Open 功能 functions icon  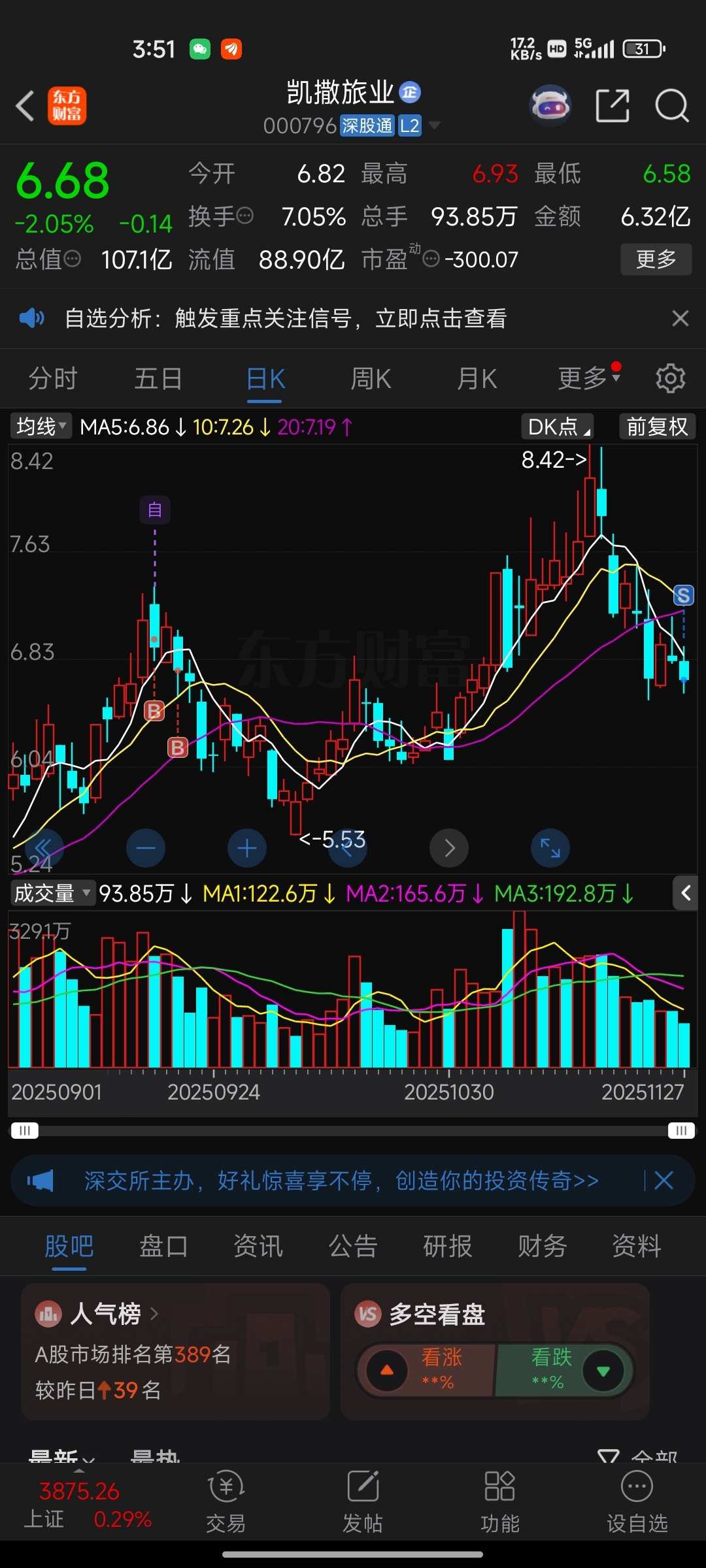[x=500, y=1502]
